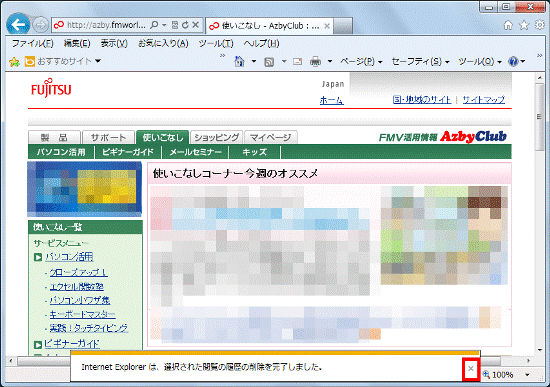Open the セーフティ(S) dropdown menu
This screenshot has height=387, width=550.
point(420,62)
